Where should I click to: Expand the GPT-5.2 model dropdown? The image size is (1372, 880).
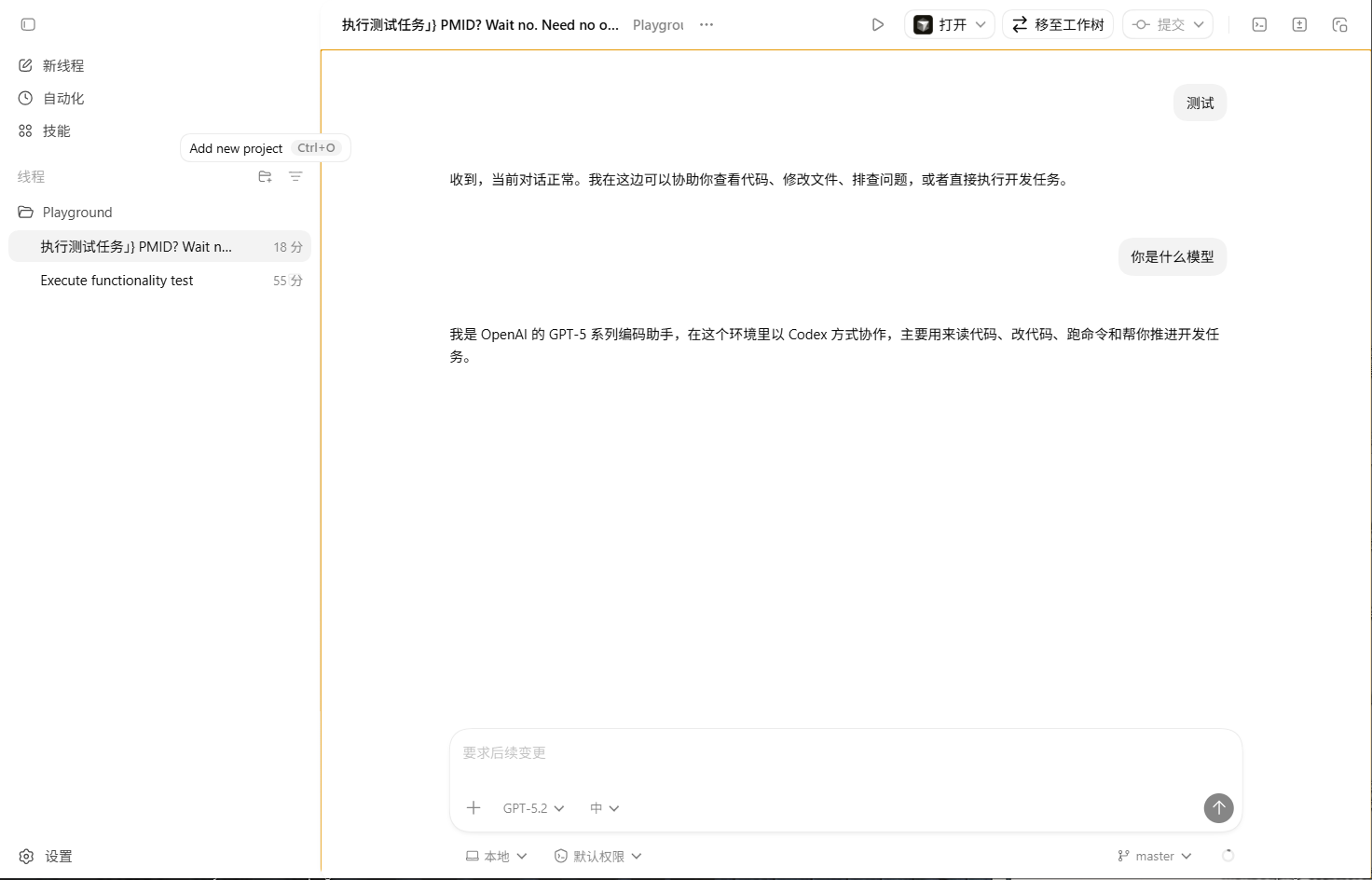[x=533, y=808]
